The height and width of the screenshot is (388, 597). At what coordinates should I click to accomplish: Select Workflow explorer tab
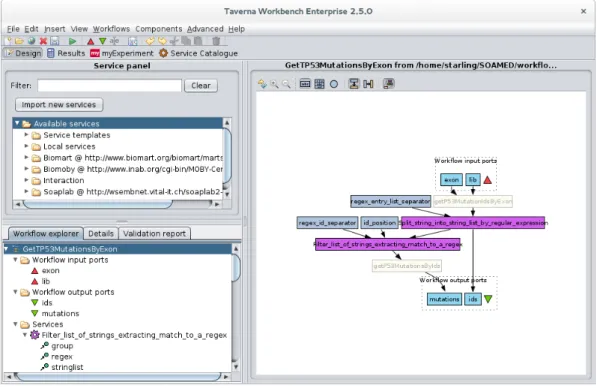pos(46,233)
